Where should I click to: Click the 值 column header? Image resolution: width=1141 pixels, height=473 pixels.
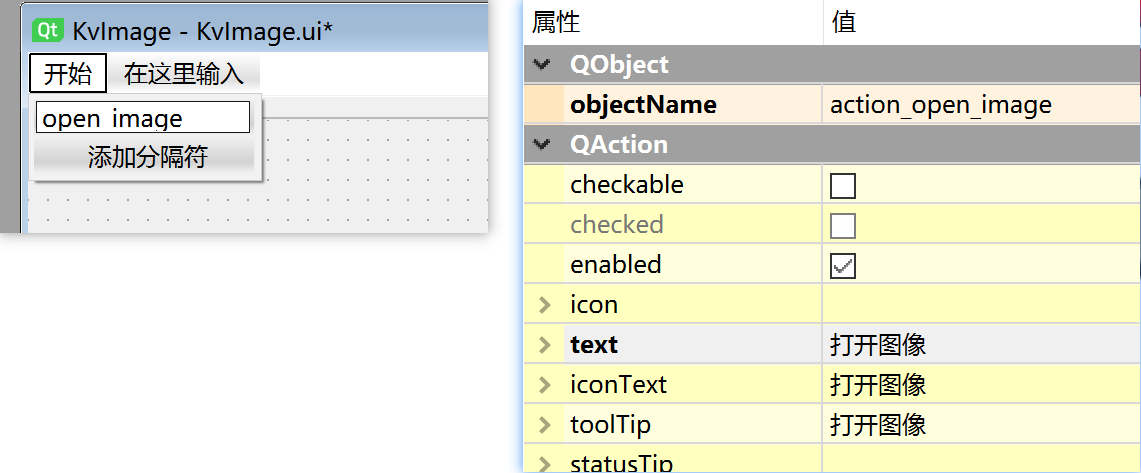(x=844, y=22)
